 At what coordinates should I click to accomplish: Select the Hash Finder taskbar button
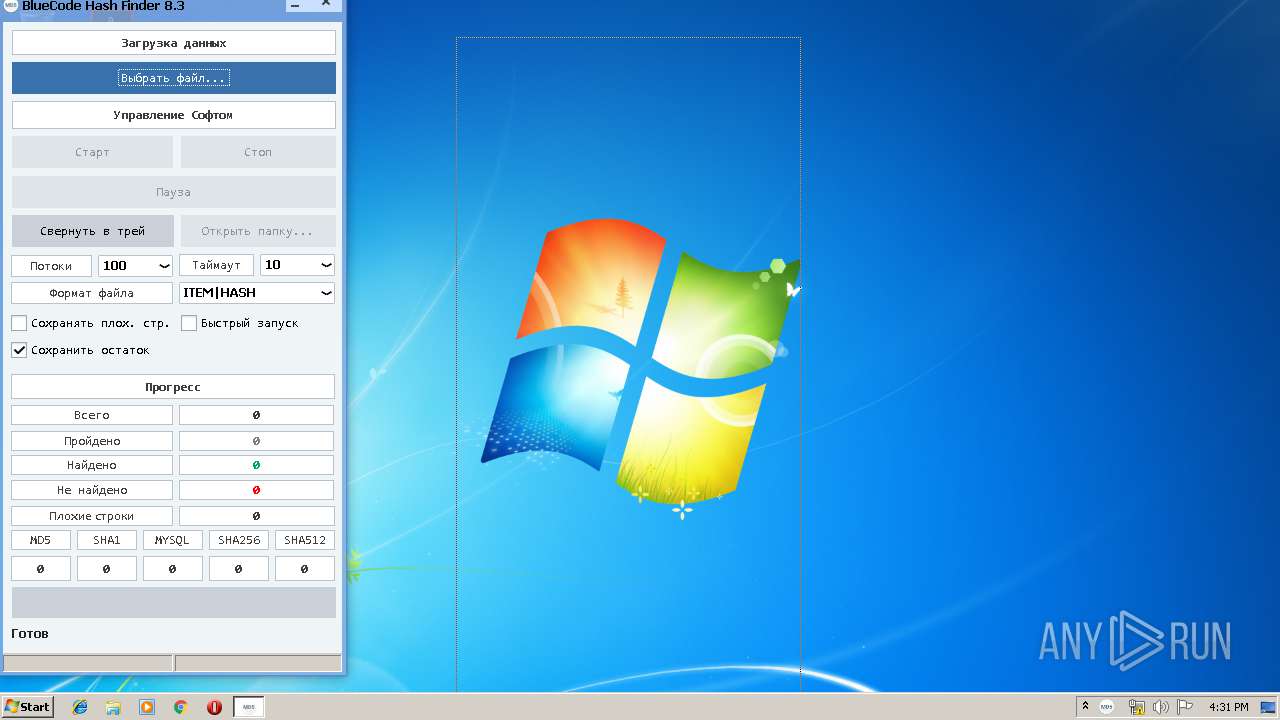(249, 707)
